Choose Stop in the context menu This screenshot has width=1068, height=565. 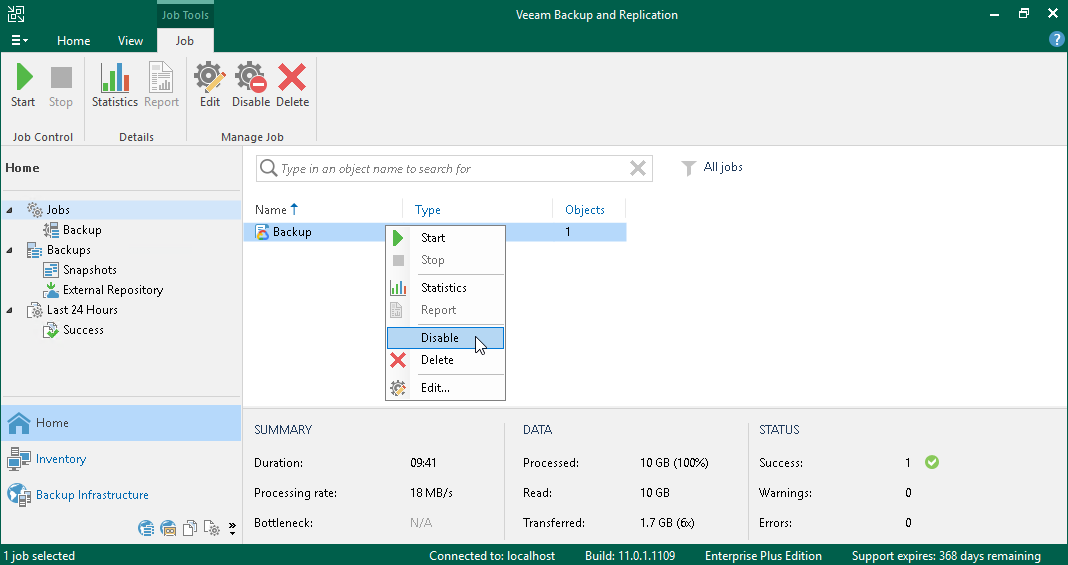tap(445, 259)
